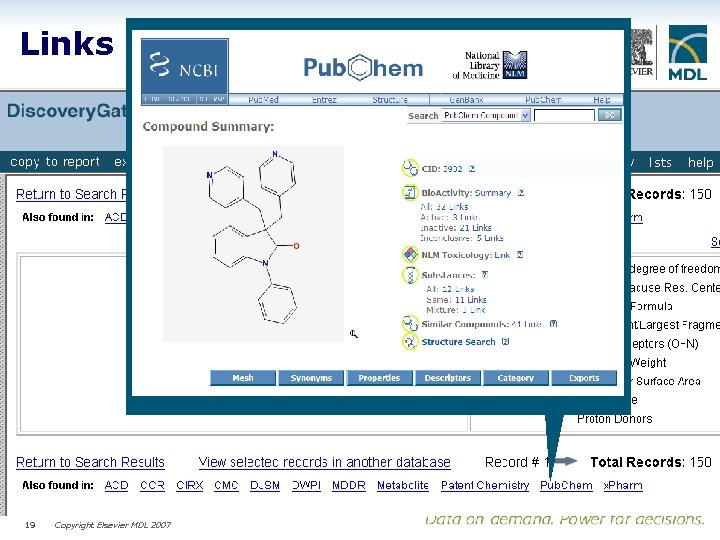Viewport: 720px width, 540px height.
Task: Click the National Library of Medicine logo
Action: coord(489,65)
